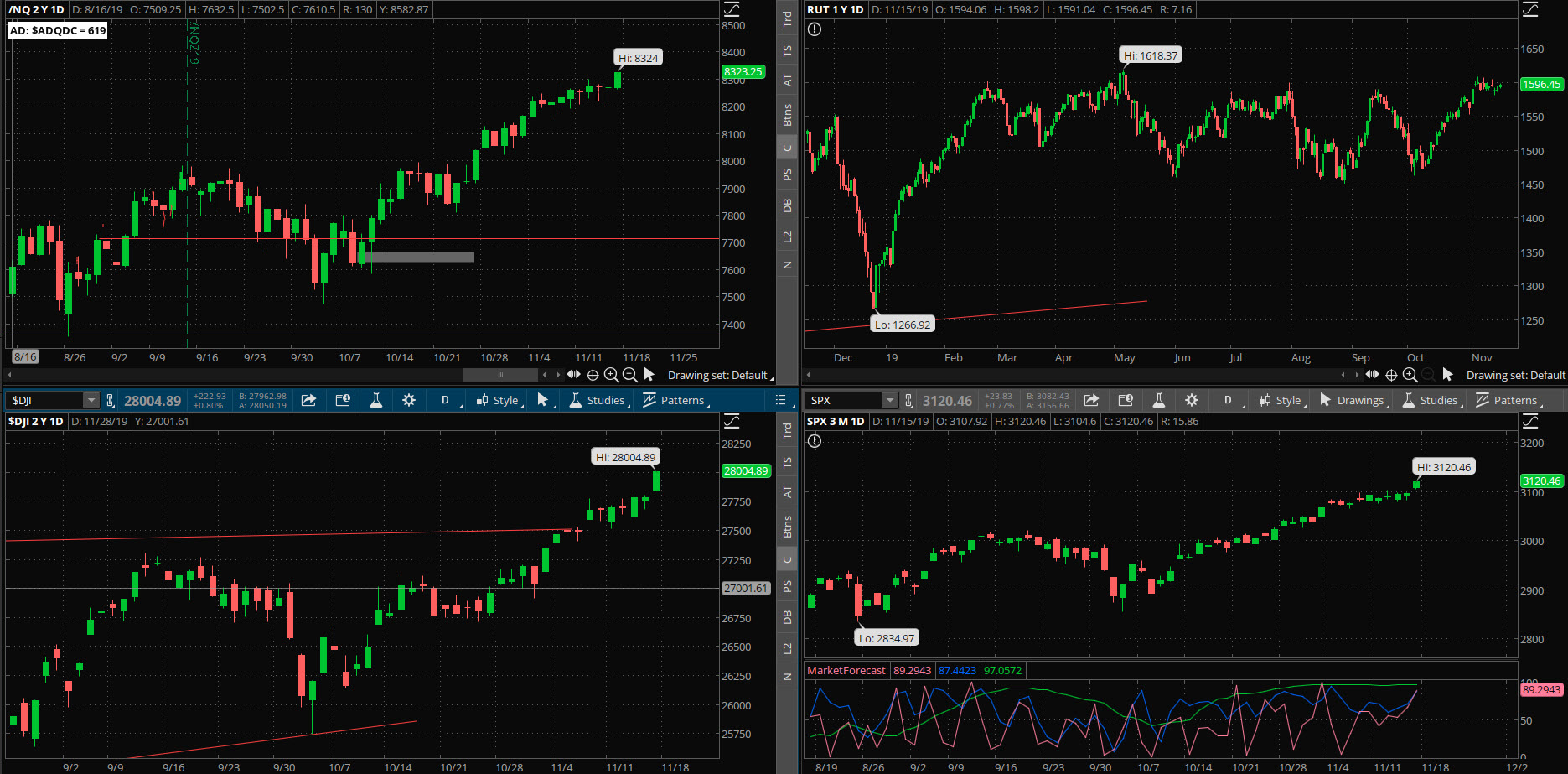Open Drawing set: Default under /NQ chart
The width and height of the screenshot is (1568, 774).
720,375
